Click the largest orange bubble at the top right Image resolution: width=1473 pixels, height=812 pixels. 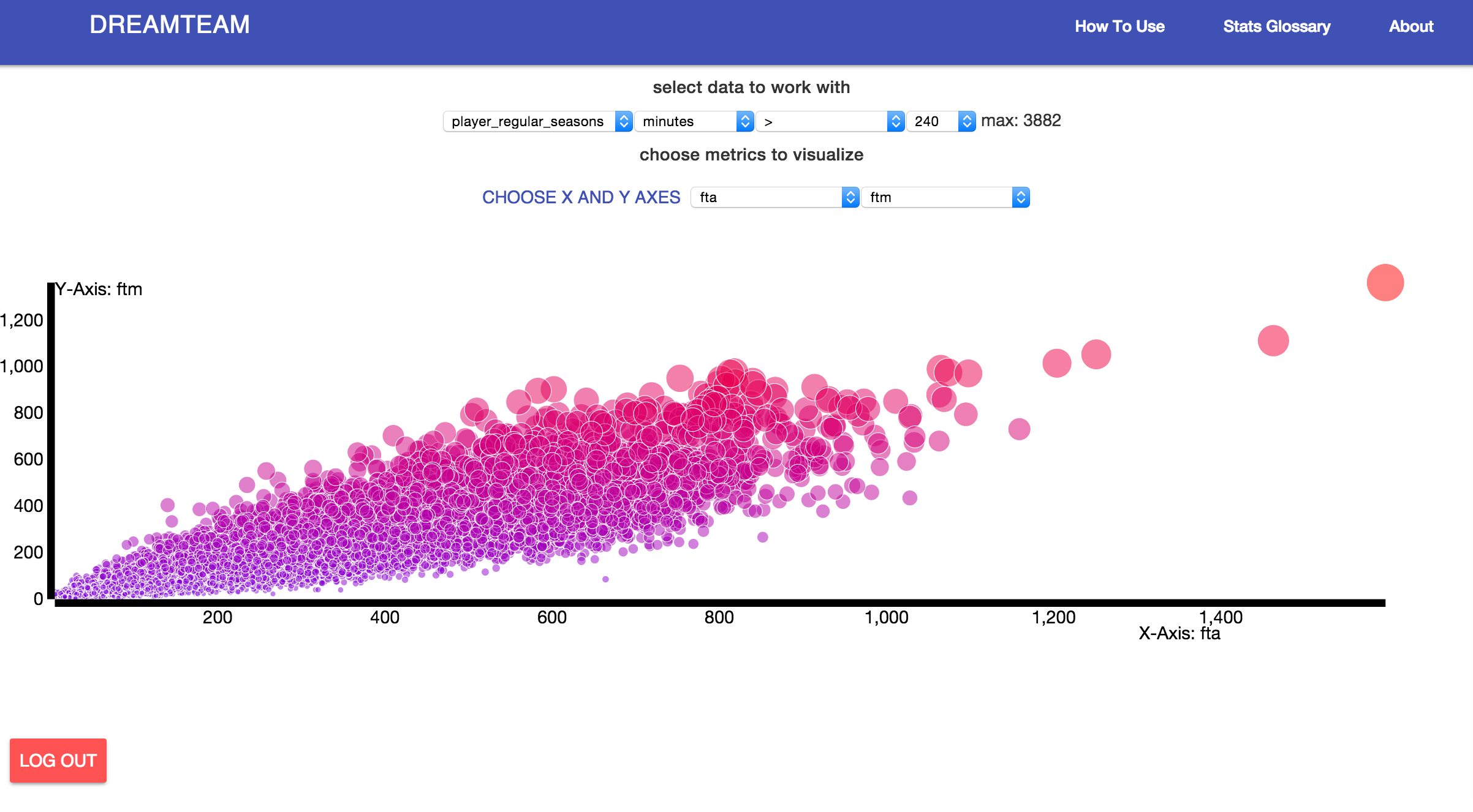(1385, 282)
